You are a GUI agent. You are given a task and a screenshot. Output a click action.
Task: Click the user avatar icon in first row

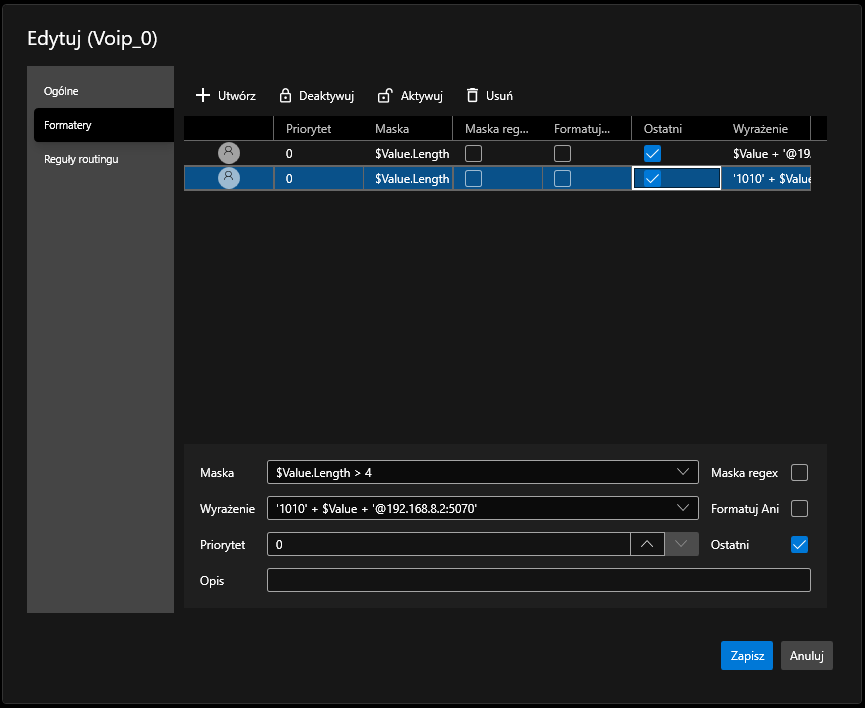(229, 153)
